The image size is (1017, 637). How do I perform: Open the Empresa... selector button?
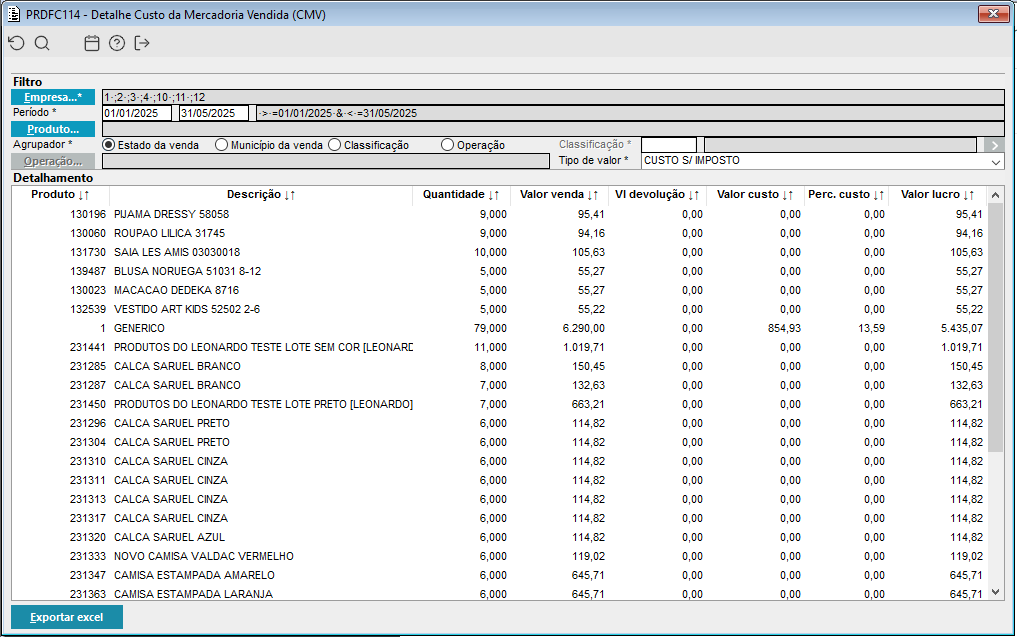pos(53,97)
